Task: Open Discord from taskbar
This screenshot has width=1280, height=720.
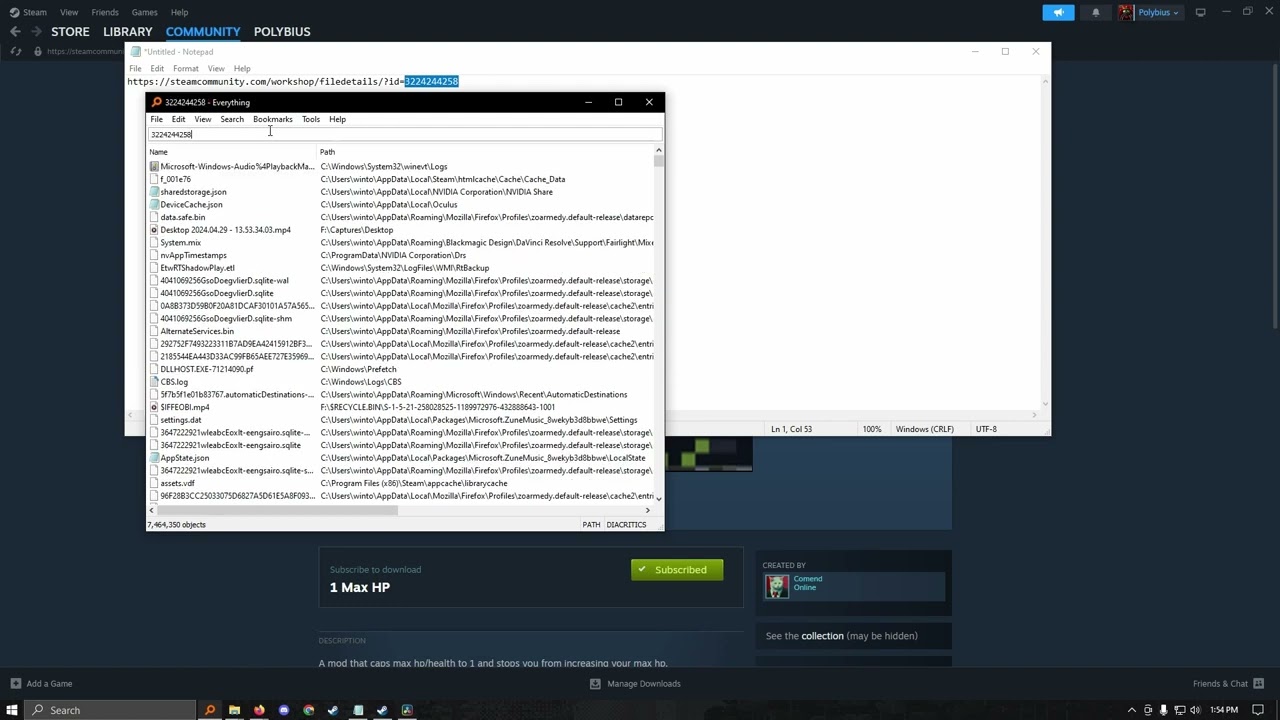Action: click(x=284, y=710)
